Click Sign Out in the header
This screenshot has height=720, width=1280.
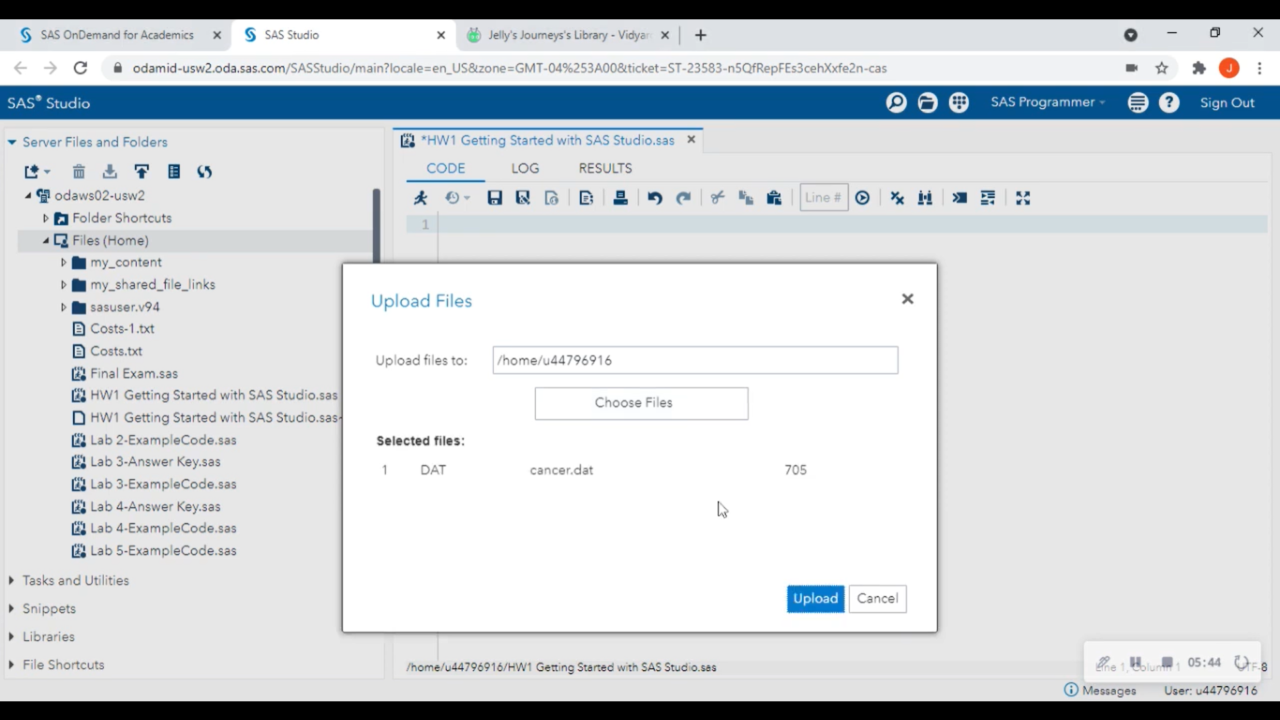[1227, 103]
